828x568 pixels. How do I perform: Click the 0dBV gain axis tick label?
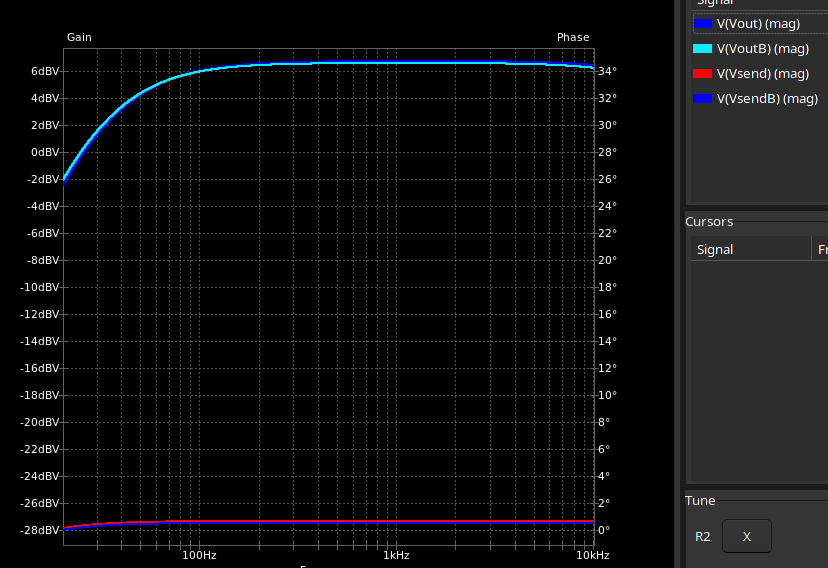coord(45,152)
